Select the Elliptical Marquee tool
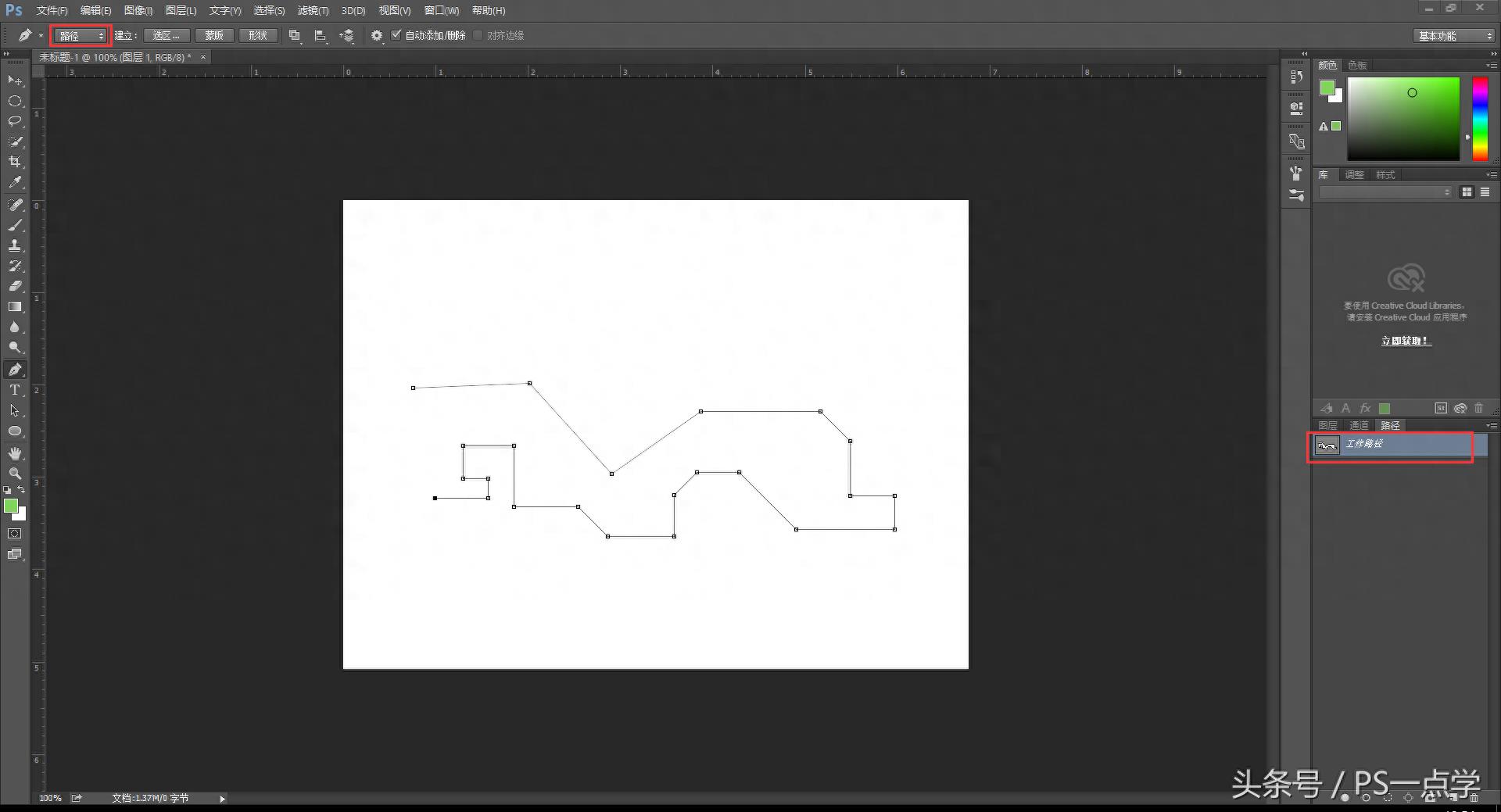 coord(15,101)
